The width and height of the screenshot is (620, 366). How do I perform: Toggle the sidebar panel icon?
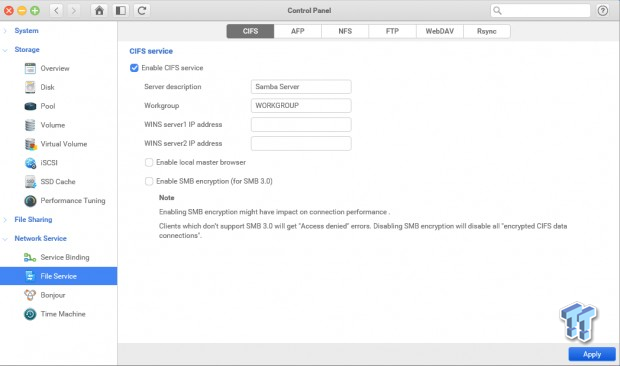121,10
